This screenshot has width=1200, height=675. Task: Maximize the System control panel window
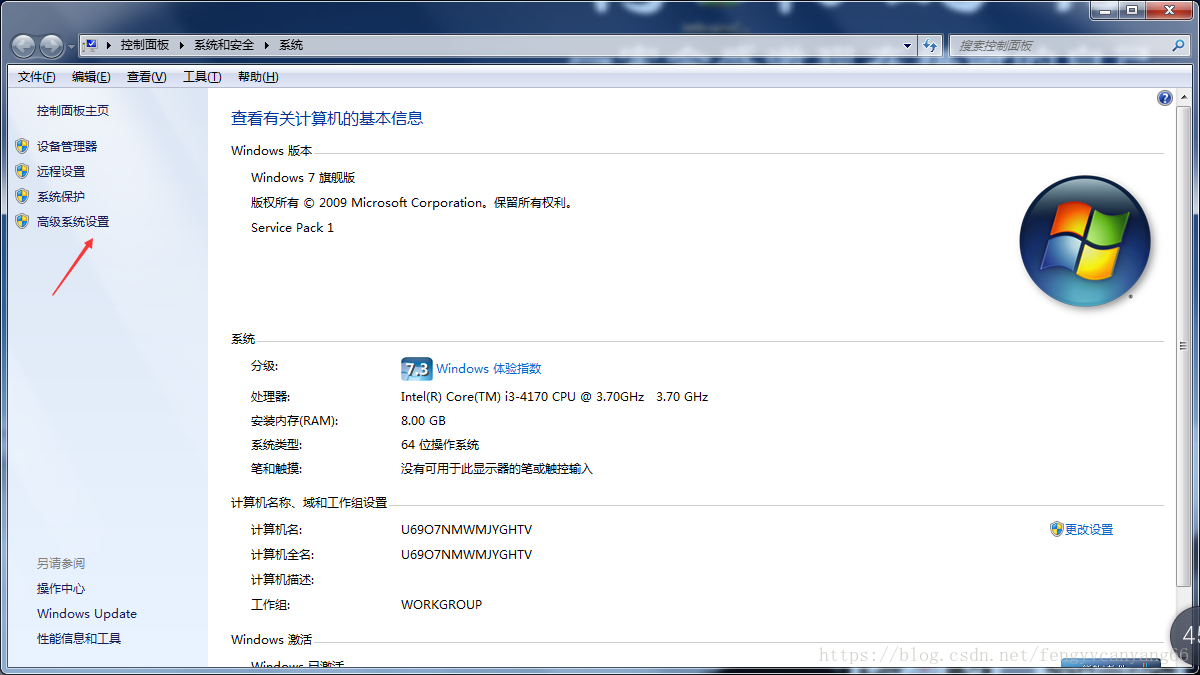(x=1133, y=9)
